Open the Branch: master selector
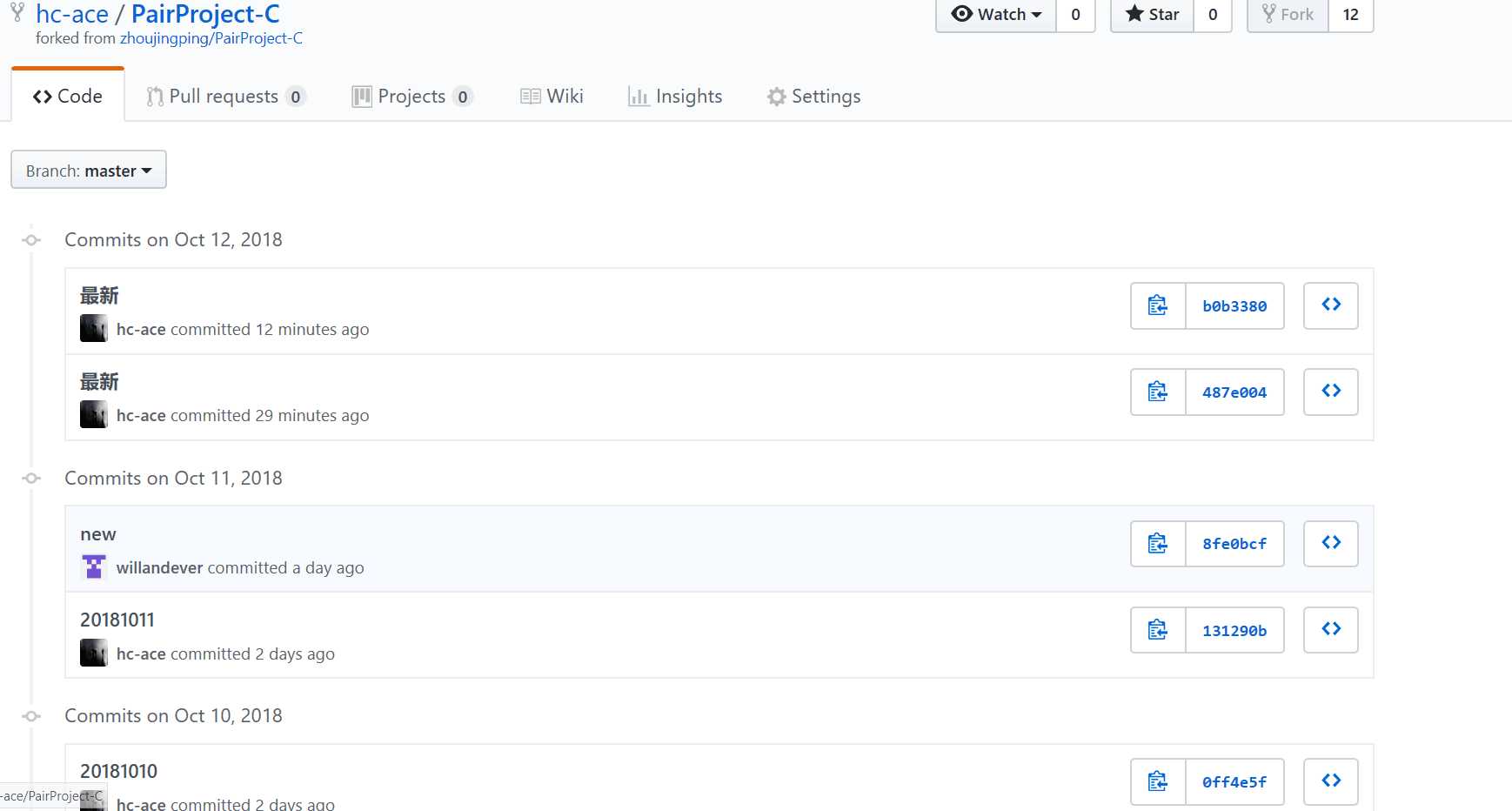 (89, 170)
